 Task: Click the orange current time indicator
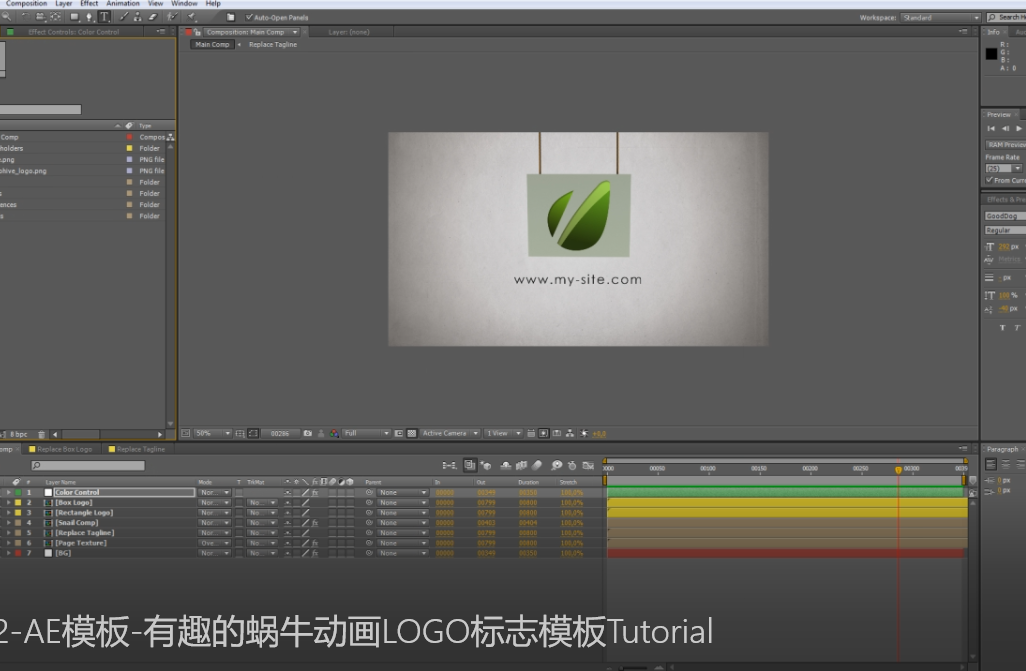tap(898, 469)
